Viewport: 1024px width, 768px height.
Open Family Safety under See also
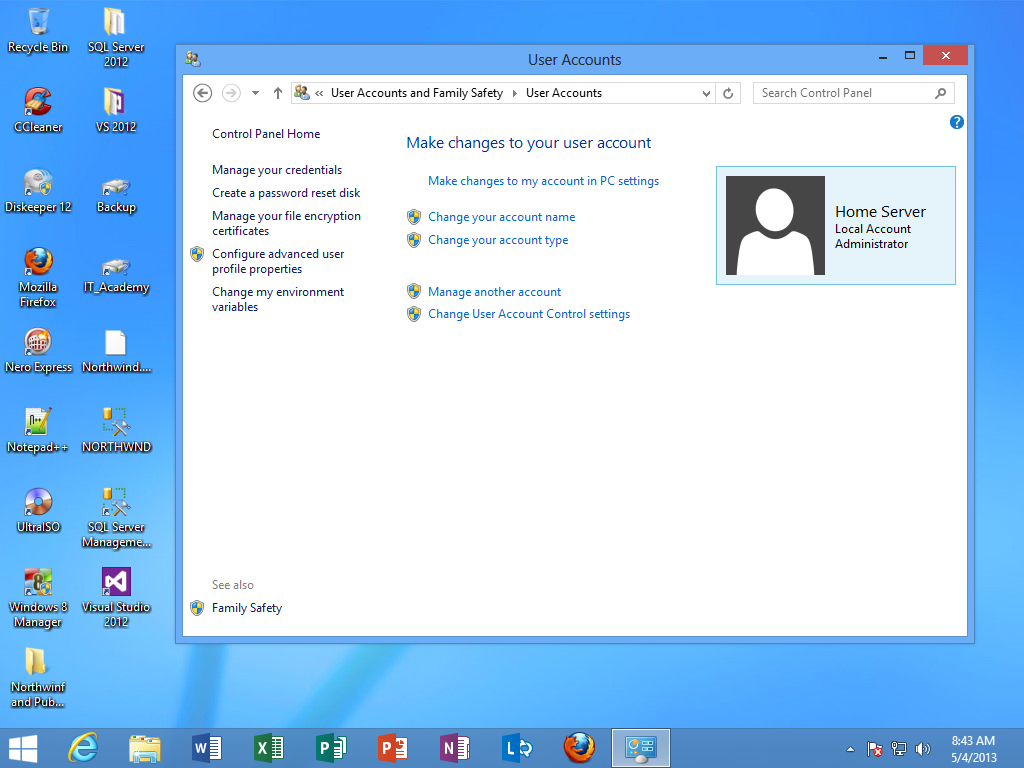pos(247,608)
